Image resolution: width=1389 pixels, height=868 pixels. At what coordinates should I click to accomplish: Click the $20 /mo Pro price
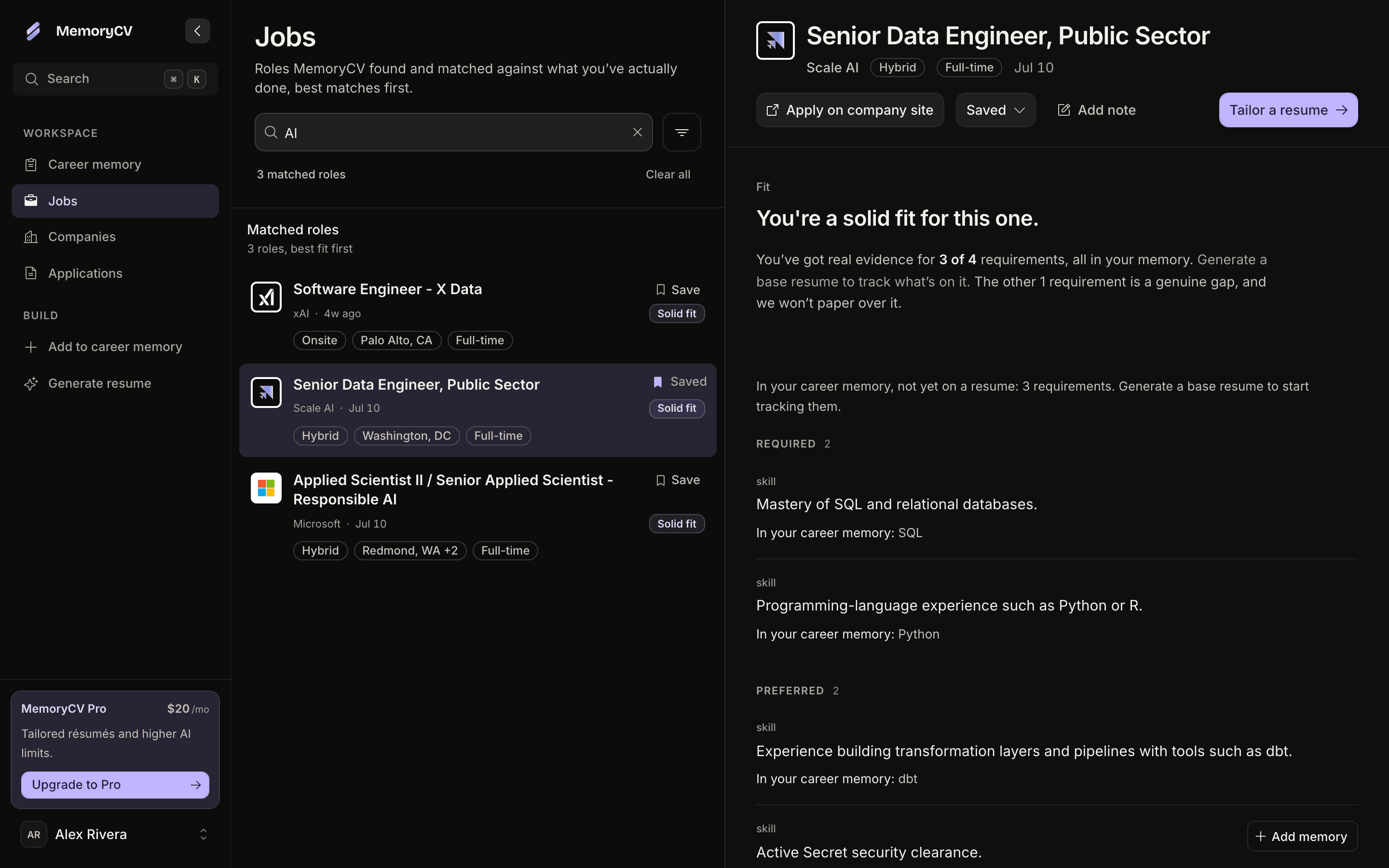[188, 709]
